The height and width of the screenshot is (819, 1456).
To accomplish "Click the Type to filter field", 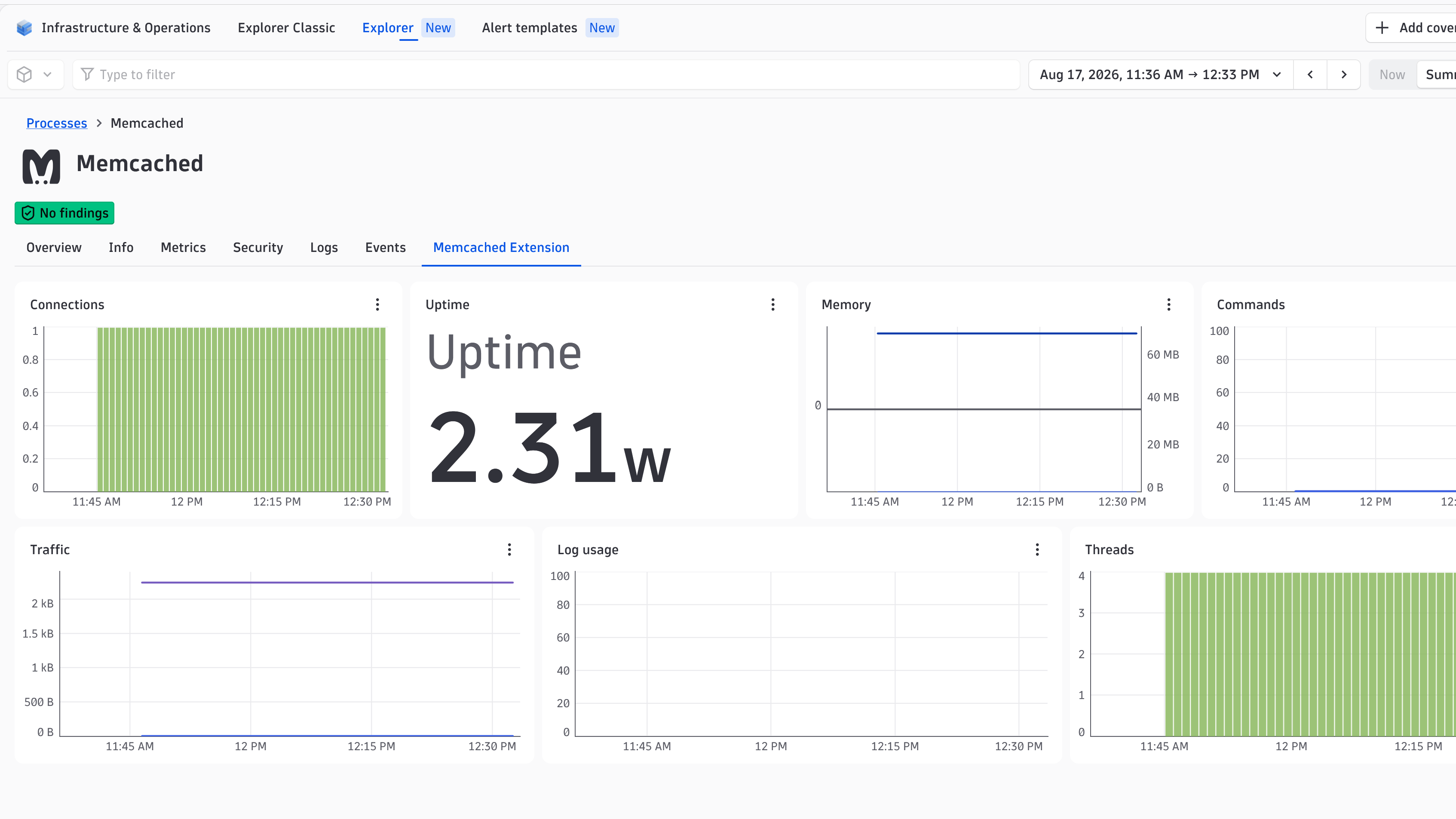I will coord(546,75).
